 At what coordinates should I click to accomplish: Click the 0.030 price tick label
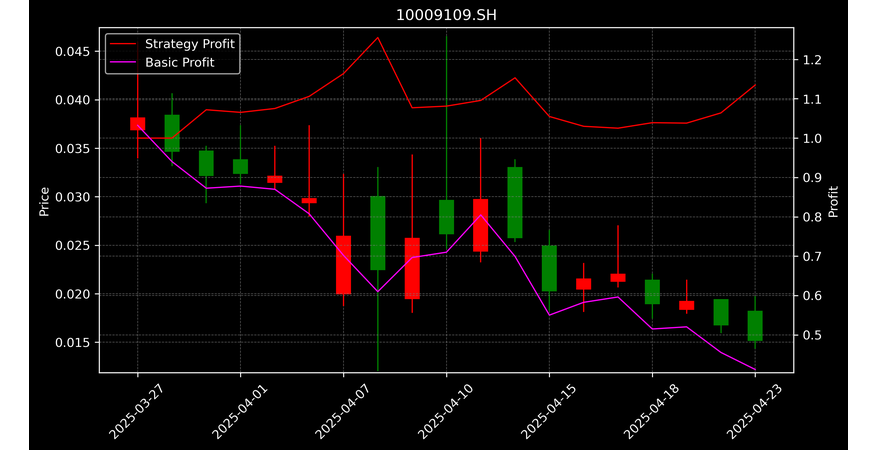[x=72, y=197]
